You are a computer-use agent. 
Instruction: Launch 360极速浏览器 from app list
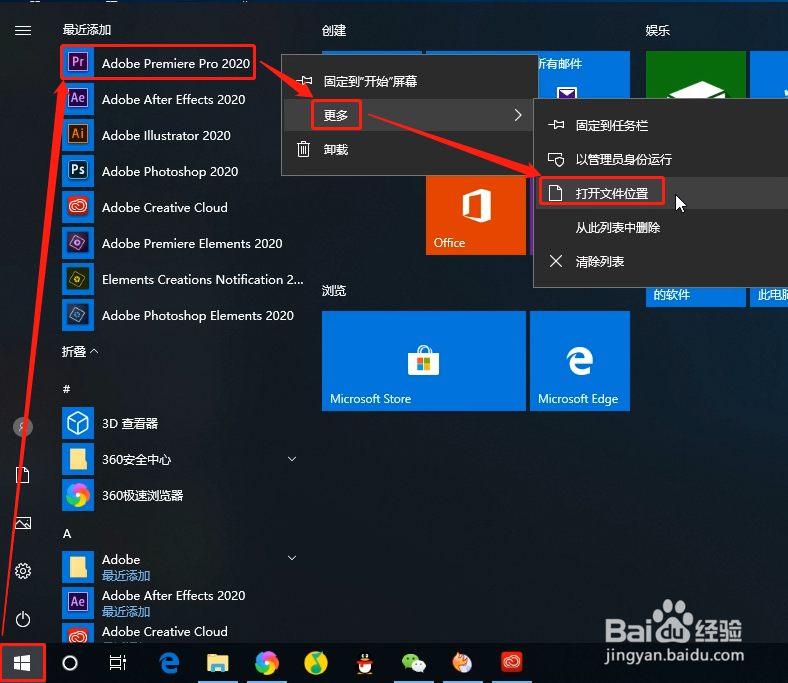click(x=173, y=495)
